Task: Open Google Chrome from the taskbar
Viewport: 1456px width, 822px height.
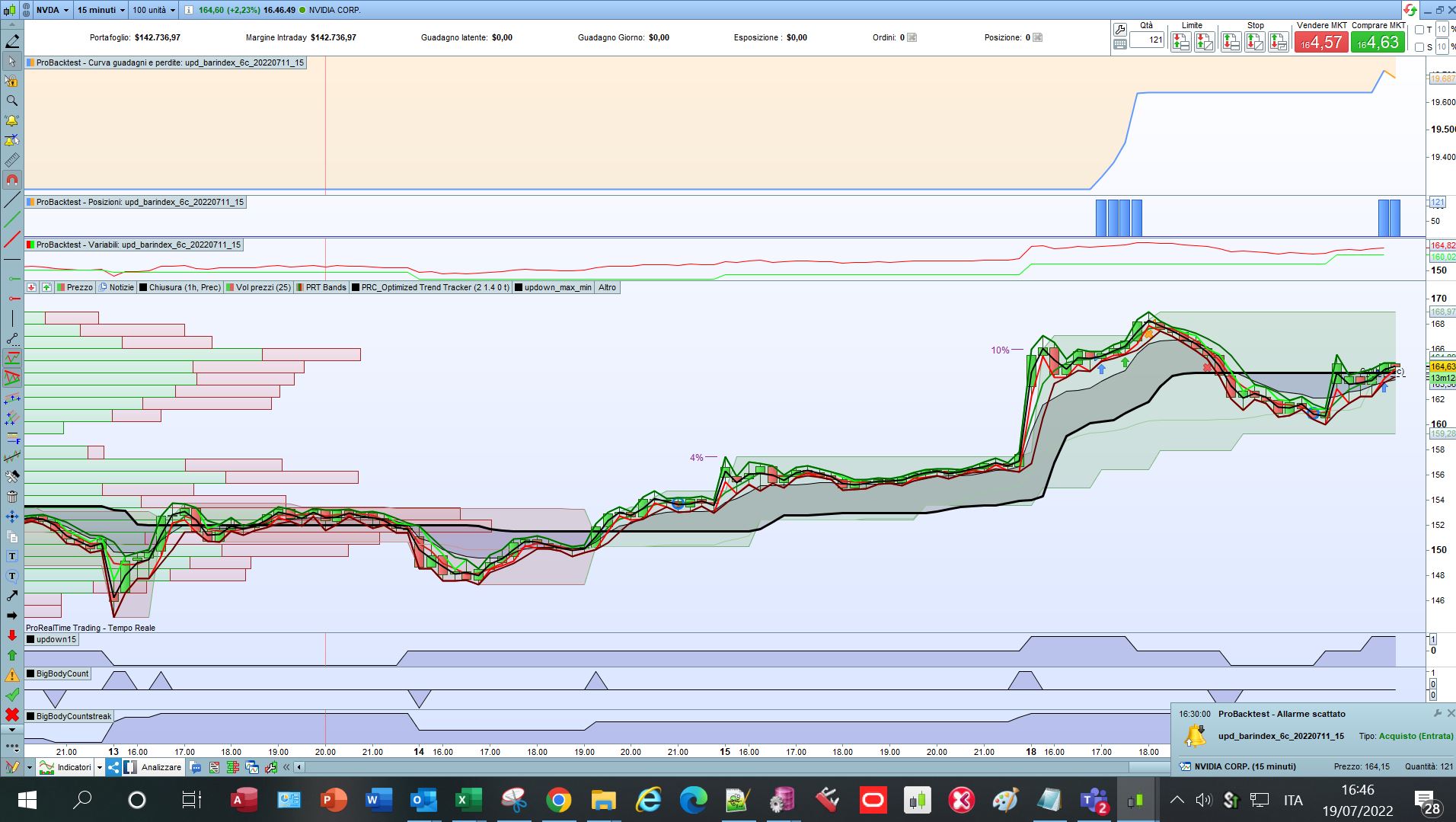Action: (559, 800)
